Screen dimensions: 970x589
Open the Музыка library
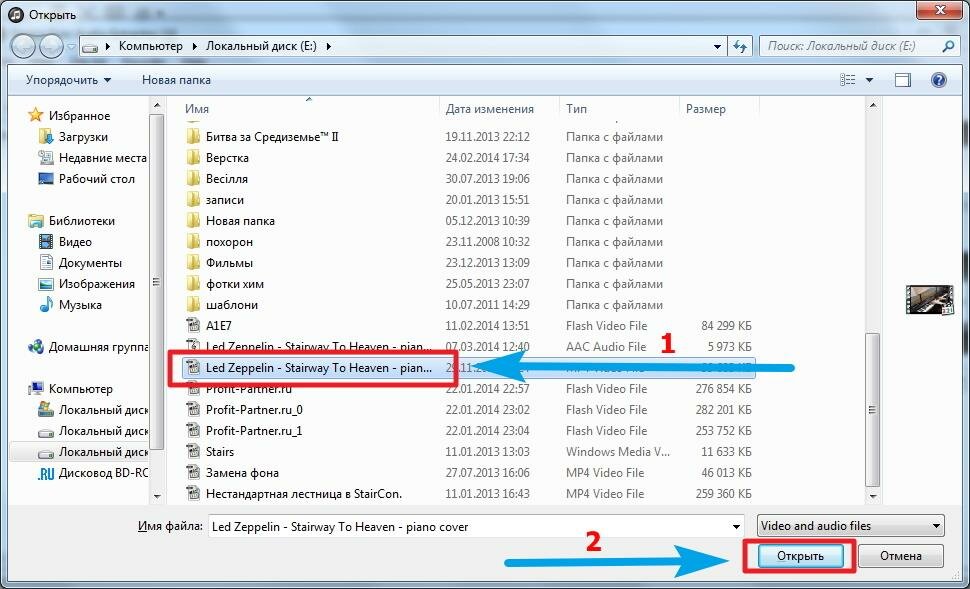[80, 305]
